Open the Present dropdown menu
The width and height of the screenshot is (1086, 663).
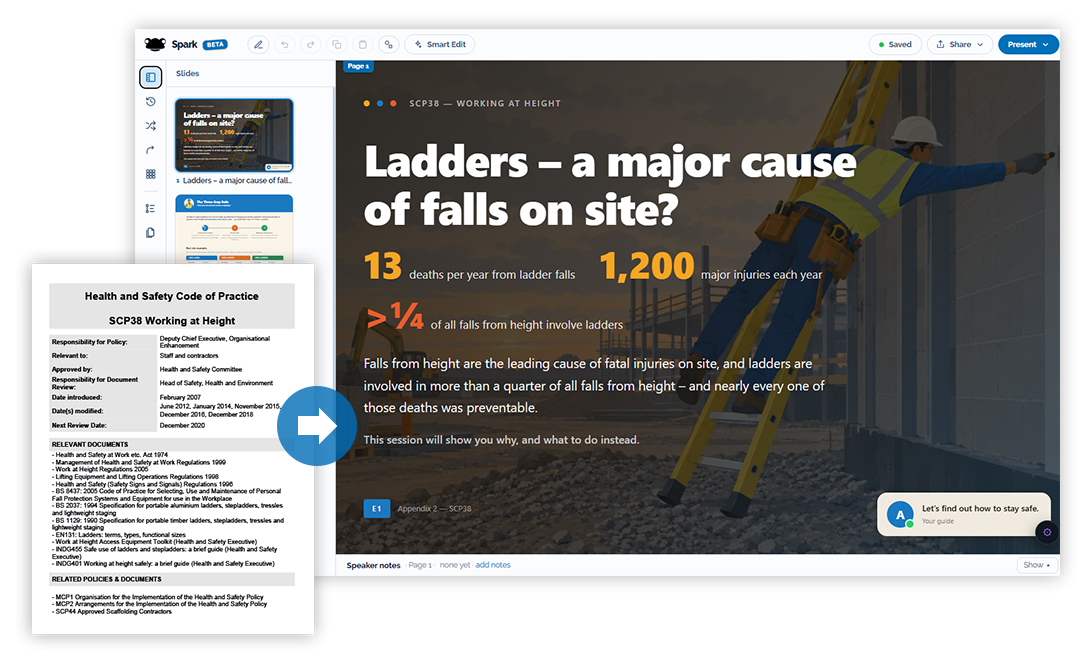click(x=1029, y=44)
